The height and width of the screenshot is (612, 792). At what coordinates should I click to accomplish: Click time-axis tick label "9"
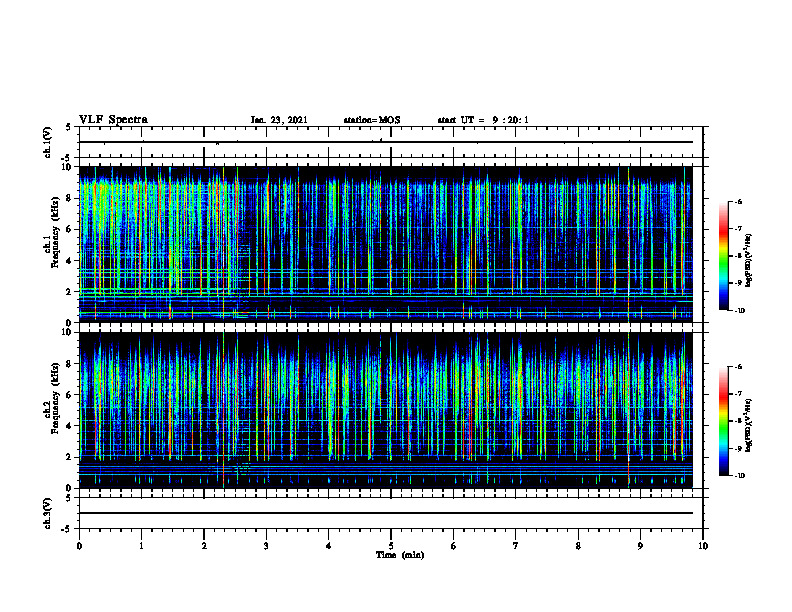tap(640, 546)
